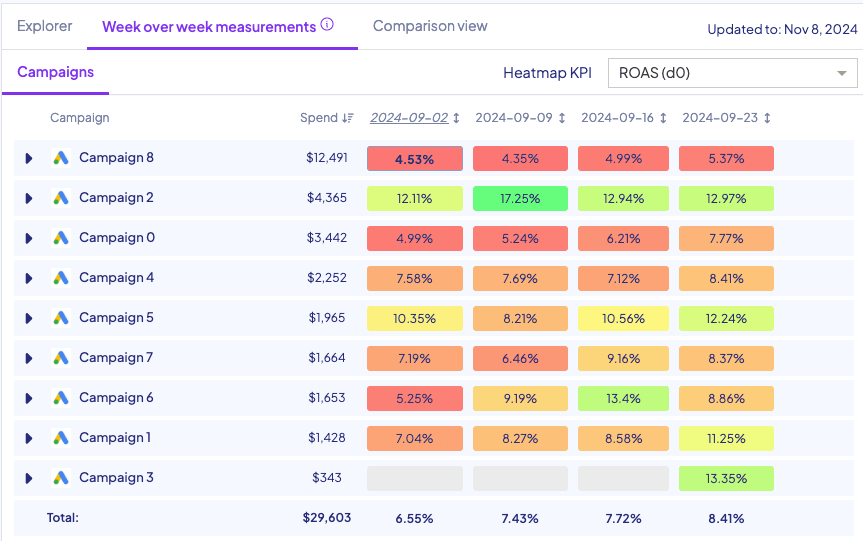Click the info icon beside Week over week measurements
This screenshot has height=541, width=863.
click(x=327, y=26)
